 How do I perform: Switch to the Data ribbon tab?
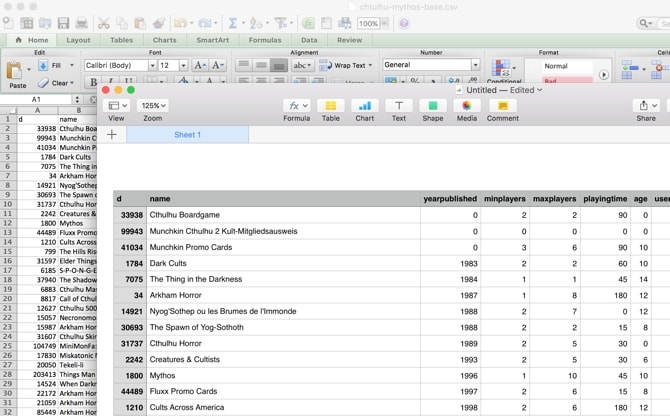309,40
